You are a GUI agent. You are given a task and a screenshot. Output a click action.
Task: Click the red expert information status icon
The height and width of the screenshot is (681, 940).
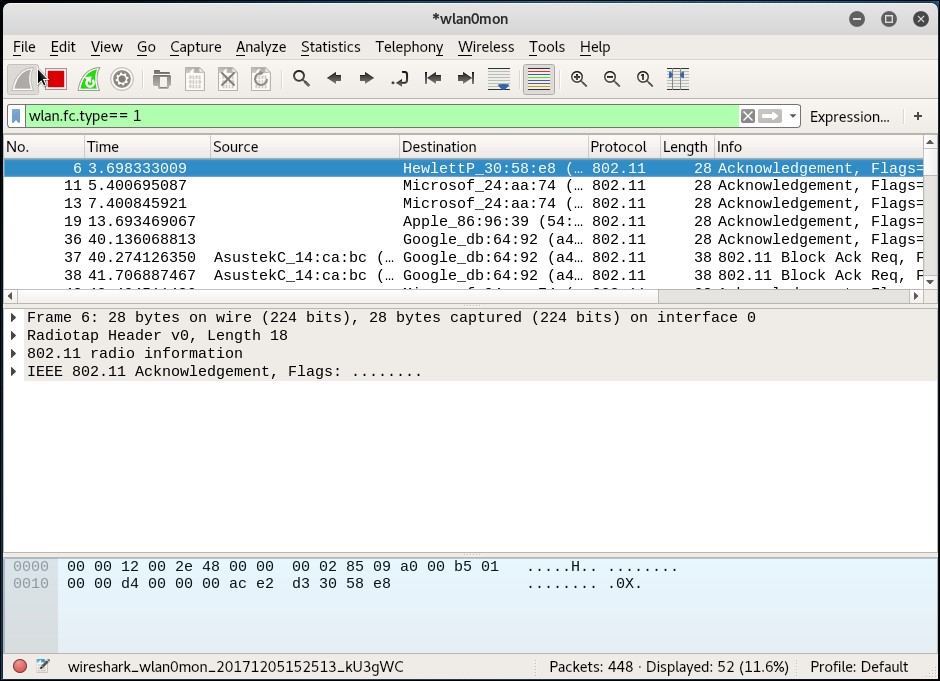click(20, 666)
